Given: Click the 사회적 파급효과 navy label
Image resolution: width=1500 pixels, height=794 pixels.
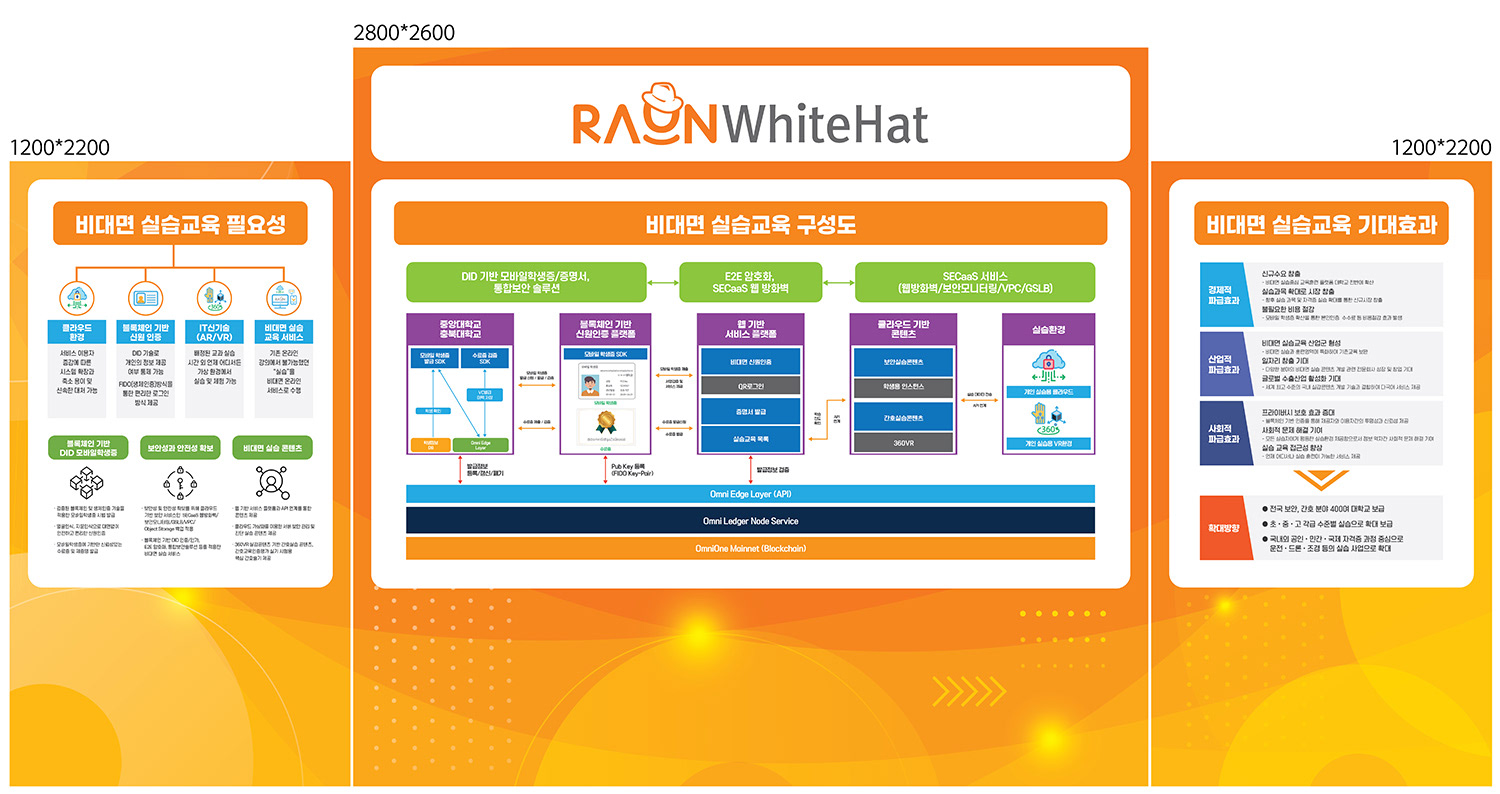Looking at the screenshot, I should [x=1227, y=434].
